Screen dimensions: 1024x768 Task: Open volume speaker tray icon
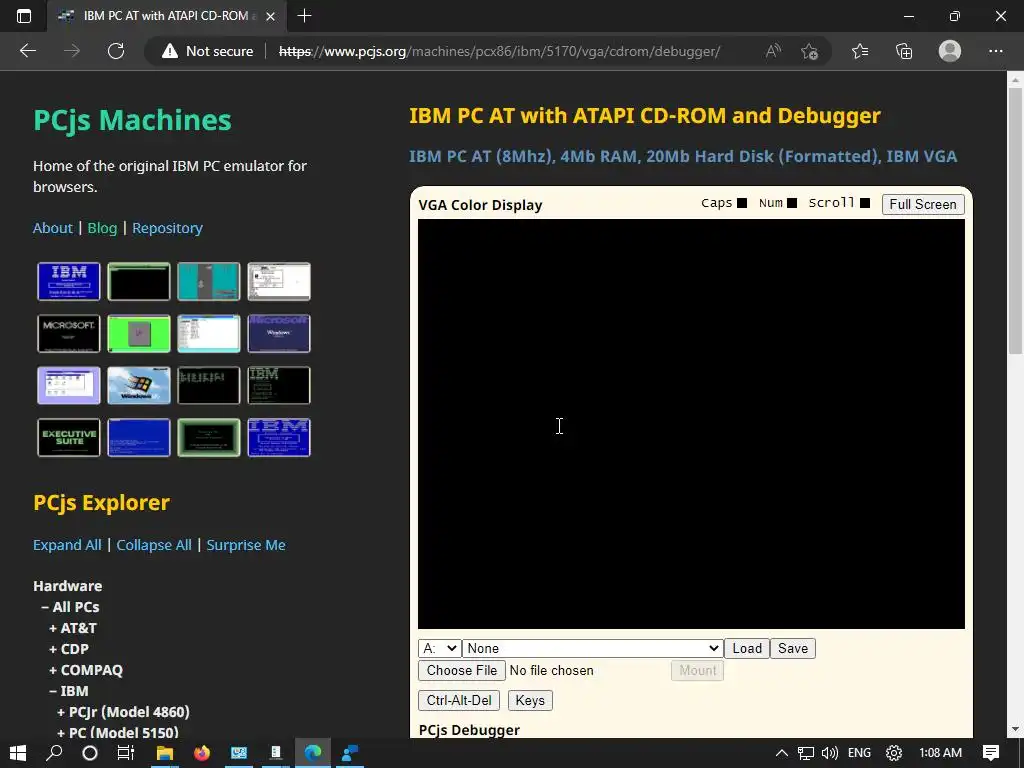tap(829, 753)
